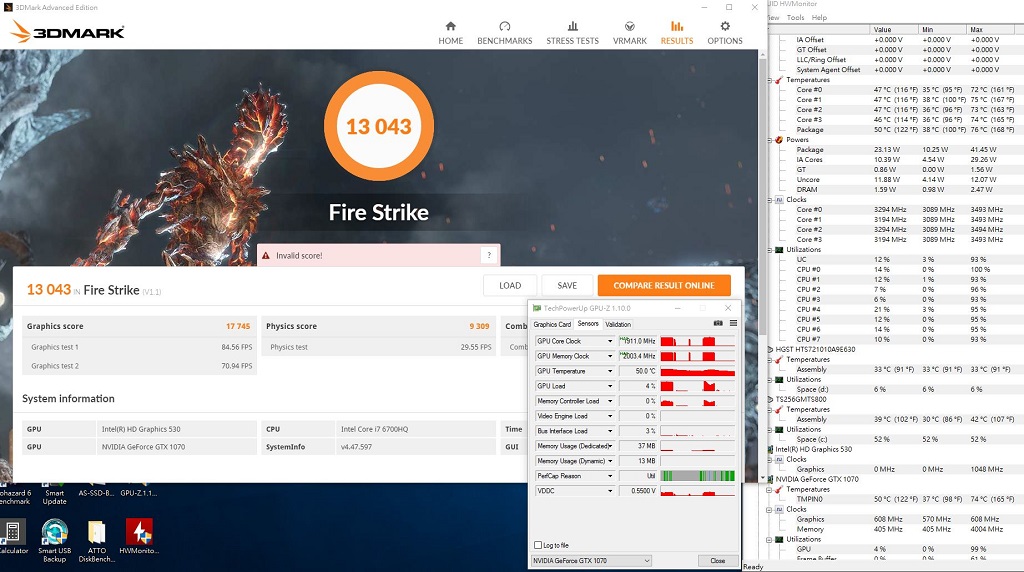1024x572 pixels.
Task: Switch to GPU-Z Graphics Card tab
Action: pyautogui.click(x=552, y=324)
